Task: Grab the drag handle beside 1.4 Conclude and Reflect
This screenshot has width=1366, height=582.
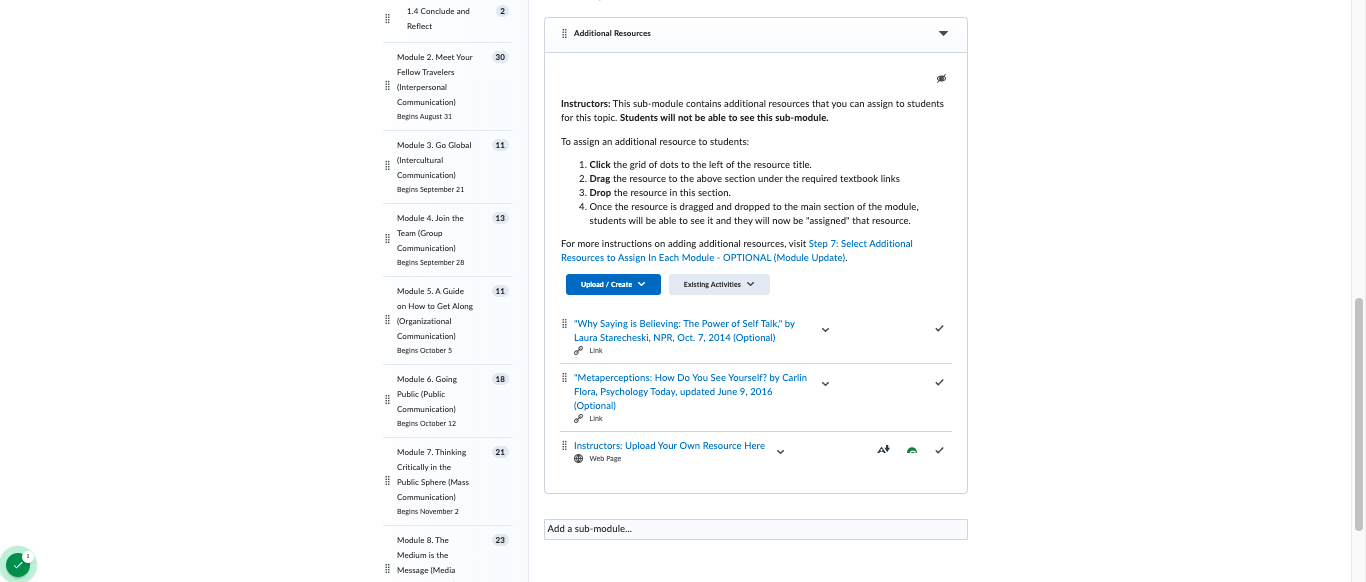Action: click(387, 19)
